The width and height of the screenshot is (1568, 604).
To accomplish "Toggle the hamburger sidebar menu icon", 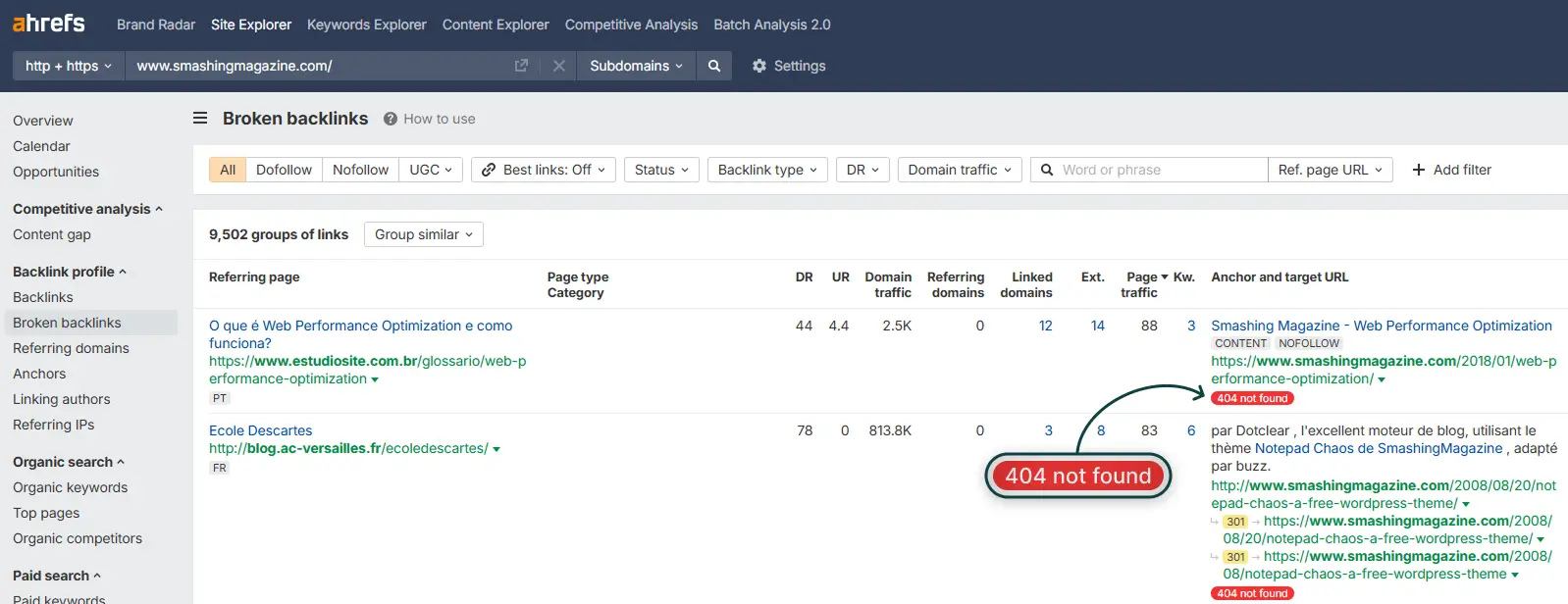I will 200,119.
